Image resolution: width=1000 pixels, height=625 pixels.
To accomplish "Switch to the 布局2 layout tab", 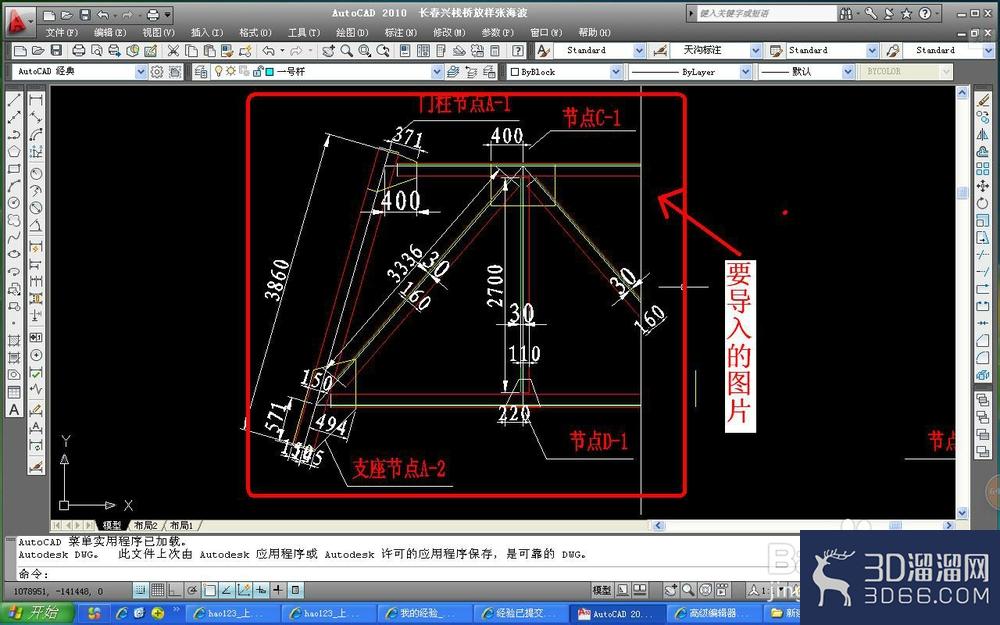I will pos(145,526).
